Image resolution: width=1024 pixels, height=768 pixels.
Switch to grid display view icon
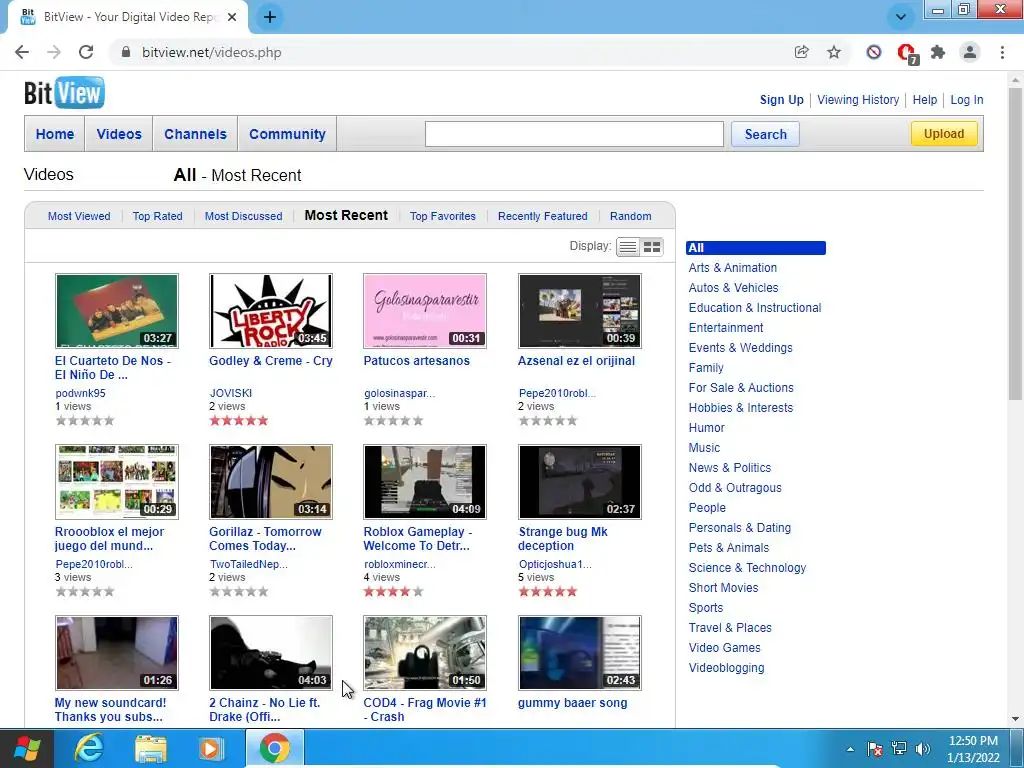point(652,247)
